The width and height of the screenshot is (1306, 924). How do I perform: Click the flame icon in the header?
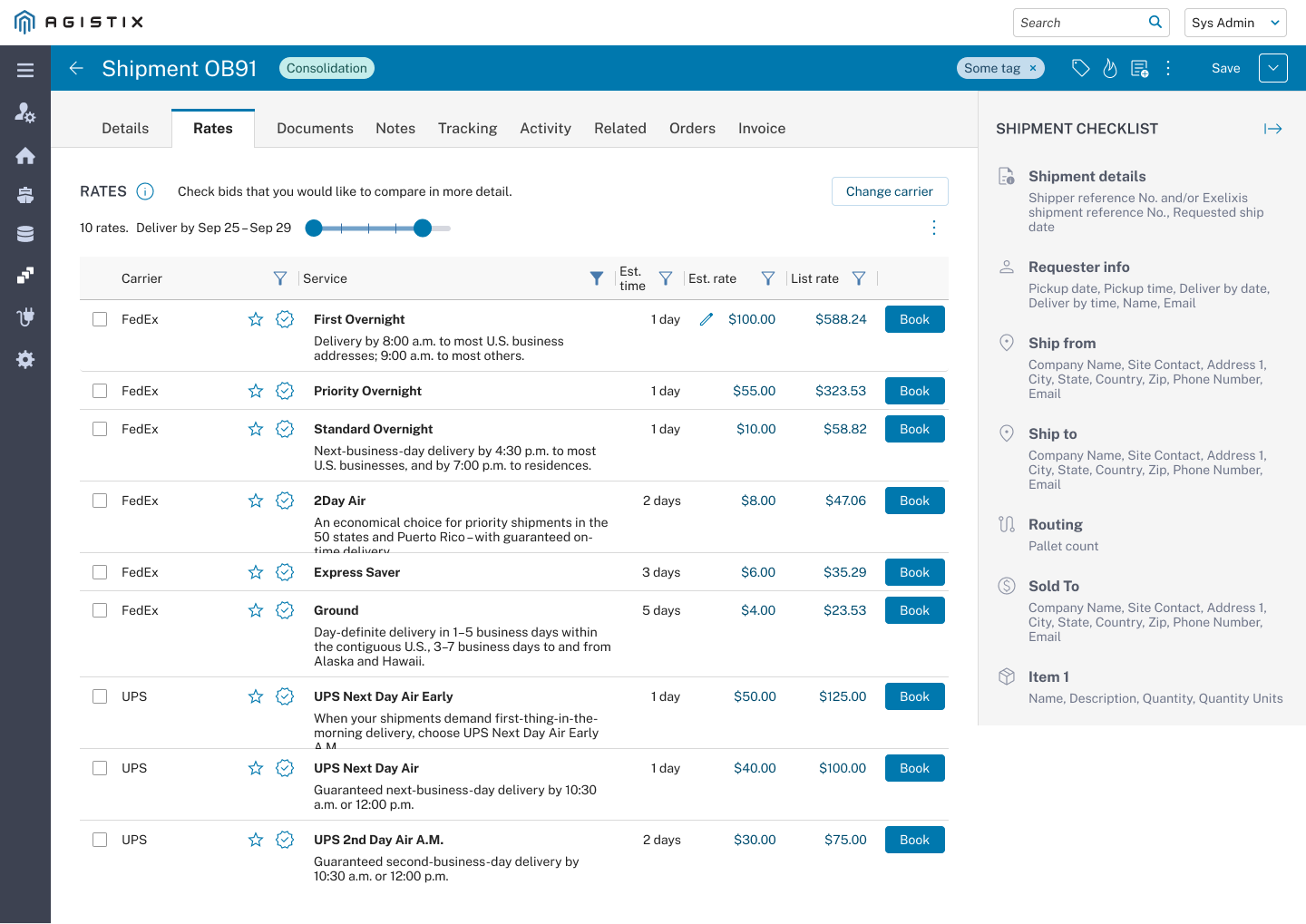(1110, 68)
